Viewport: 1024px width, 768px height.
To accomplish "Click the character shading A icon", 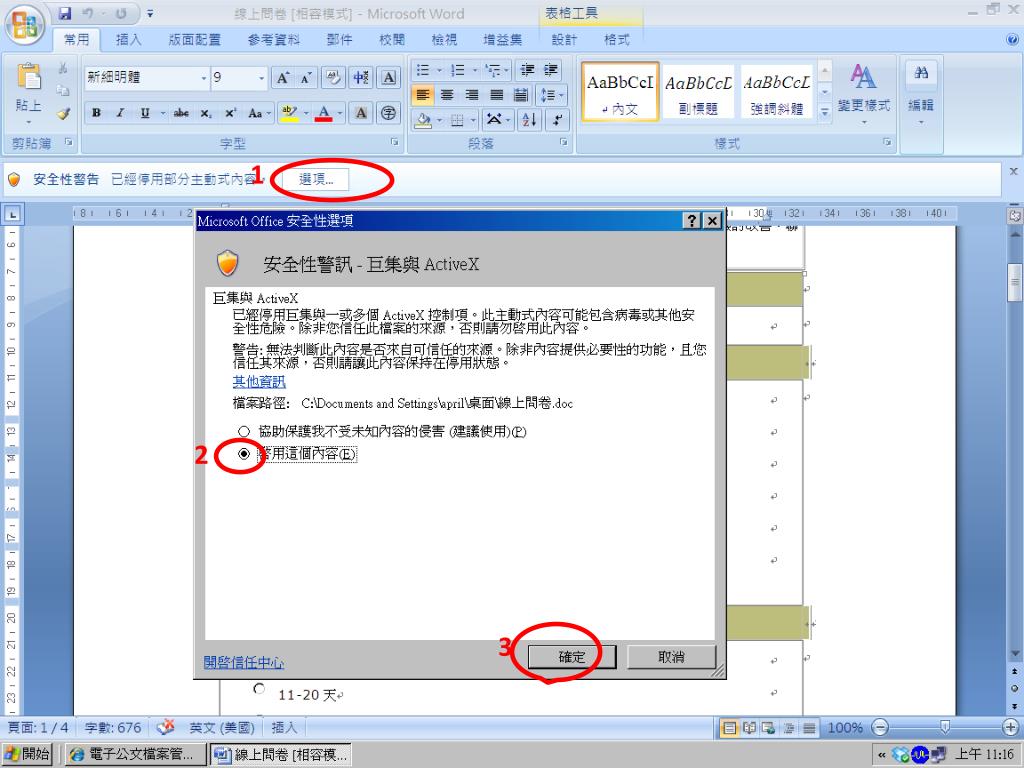I will pos(360,113).
